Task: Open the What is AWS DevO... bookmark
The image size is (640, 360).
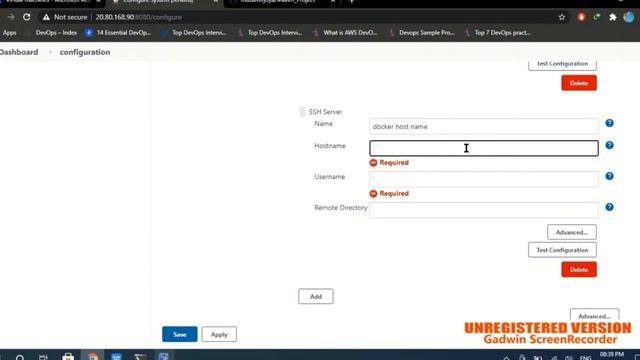Action: [x=345, y=33]
